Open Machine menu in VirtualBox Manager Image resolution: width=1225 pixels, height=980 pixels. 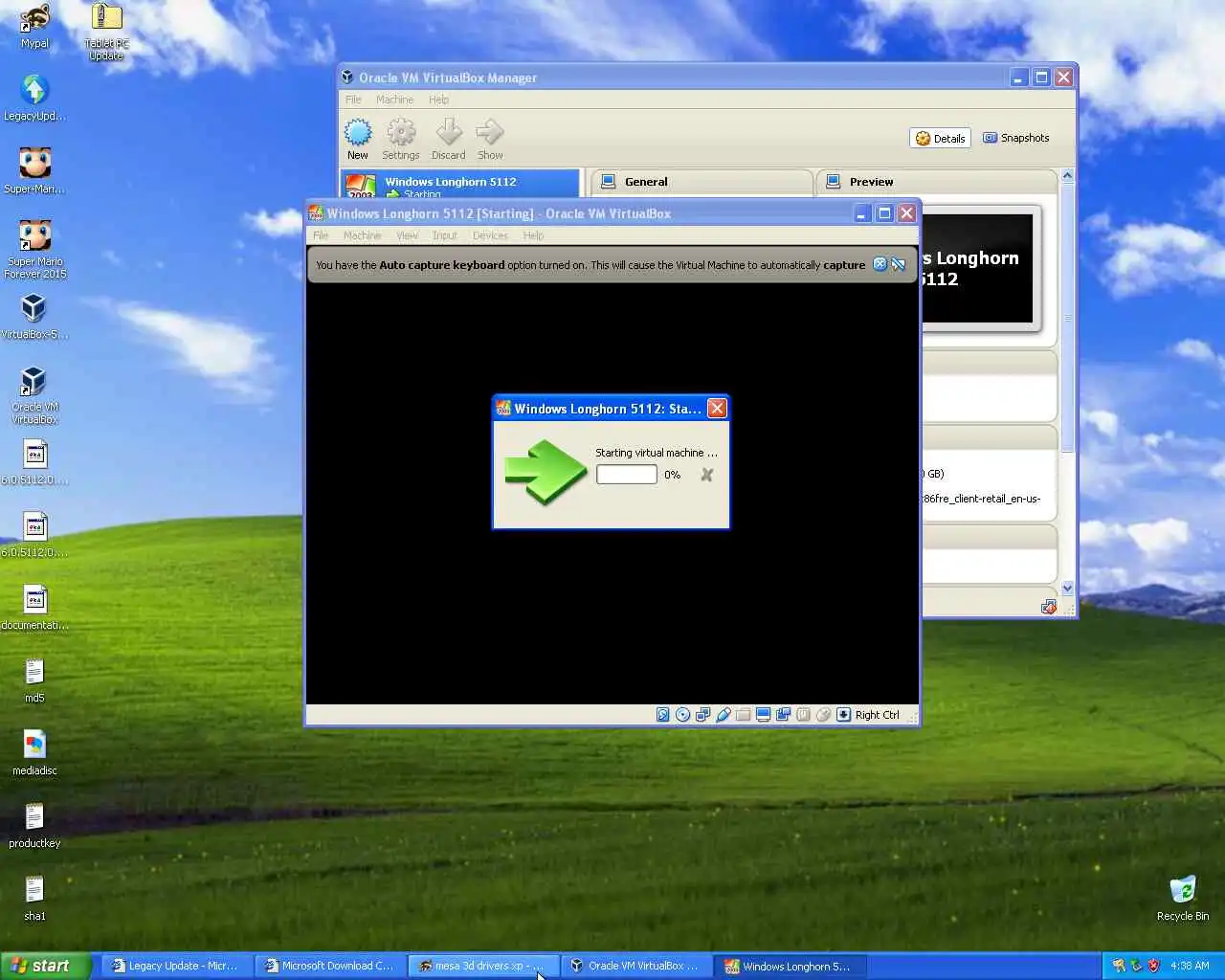click(394, 100)
